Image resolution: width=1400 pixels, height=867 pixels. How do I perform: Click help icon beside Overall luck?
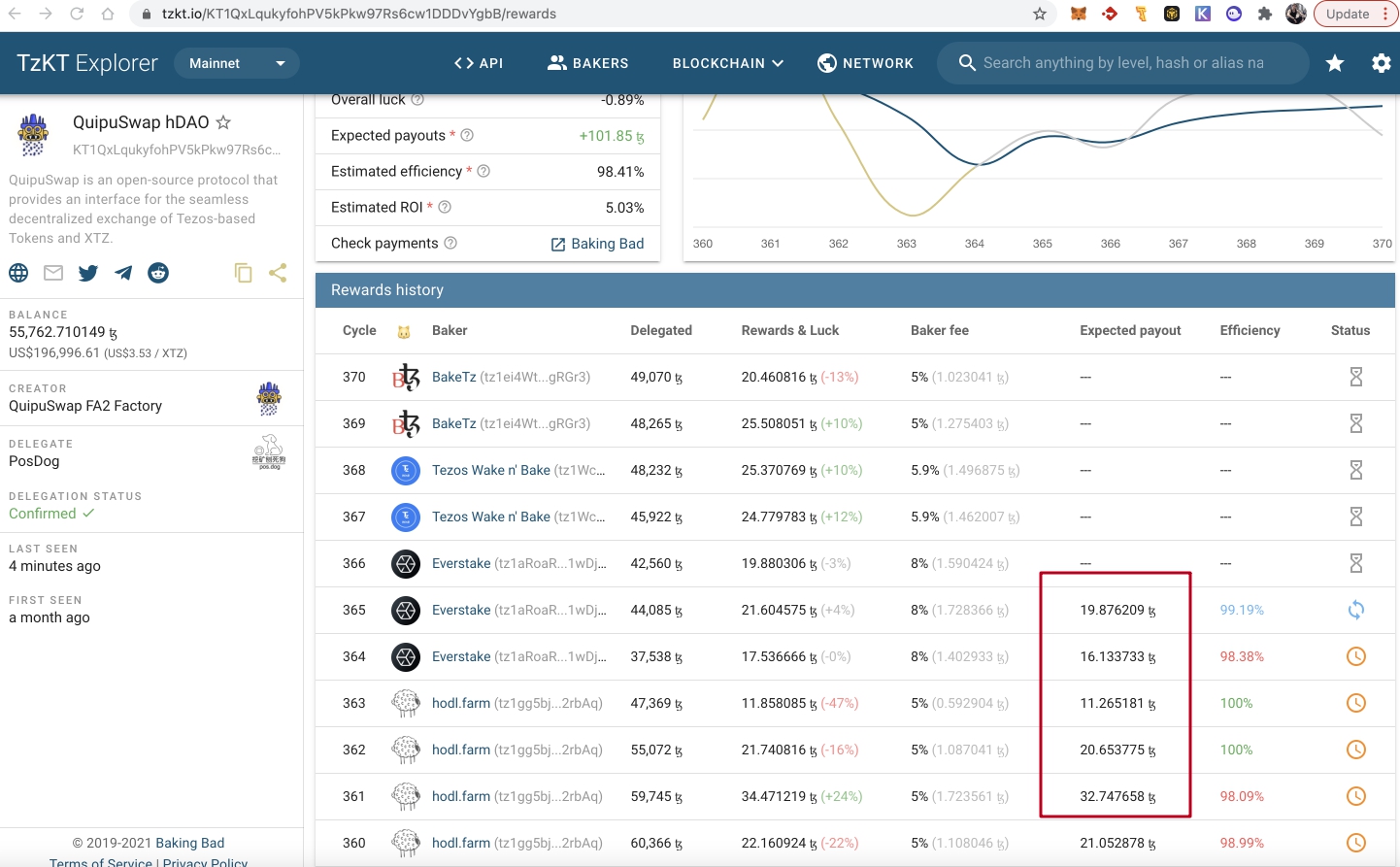417,99
